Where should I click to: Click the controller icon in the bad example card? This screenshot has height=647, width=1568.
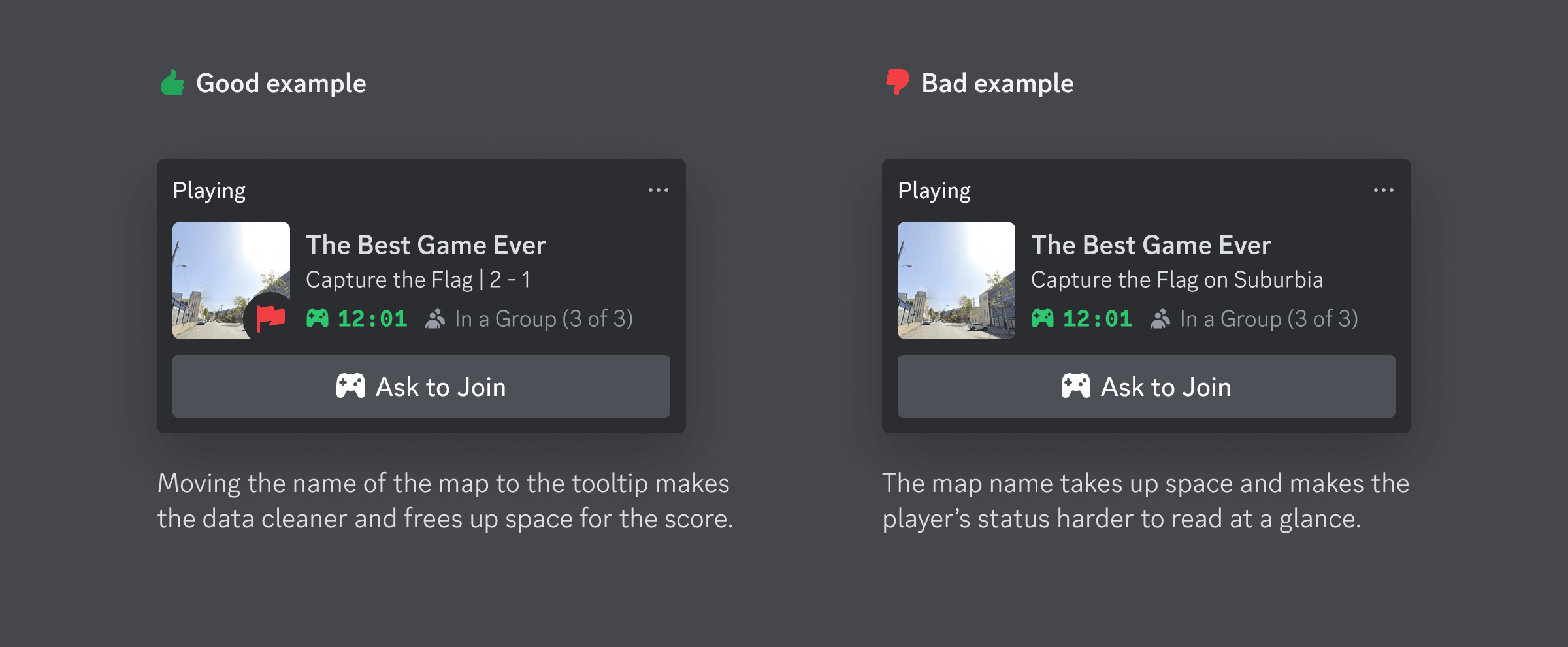pyautogui.click(x=1045, y=319)
